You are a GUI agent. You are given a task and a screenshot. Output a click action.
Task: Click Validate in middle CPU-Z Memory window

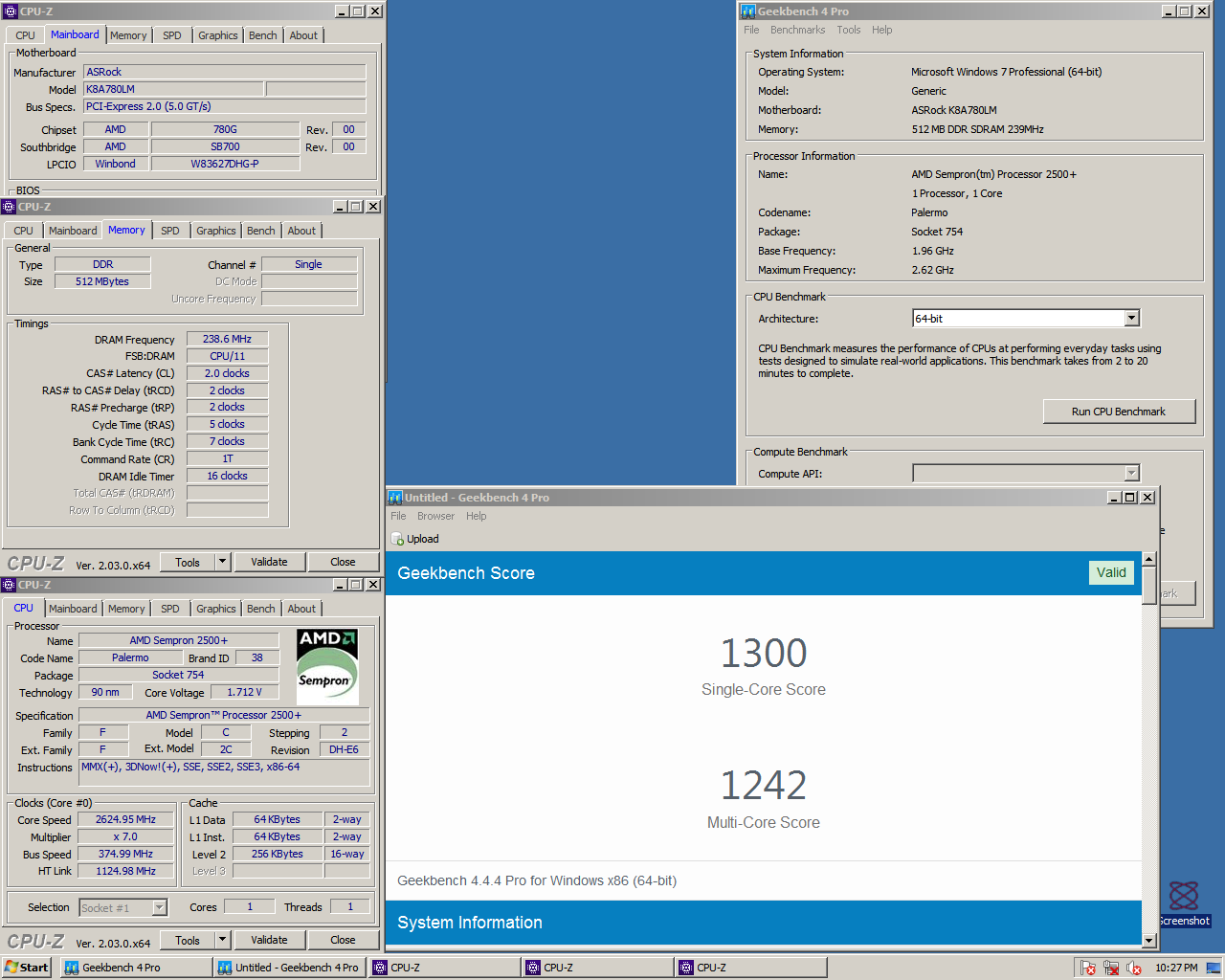click(x=269, y=562)
